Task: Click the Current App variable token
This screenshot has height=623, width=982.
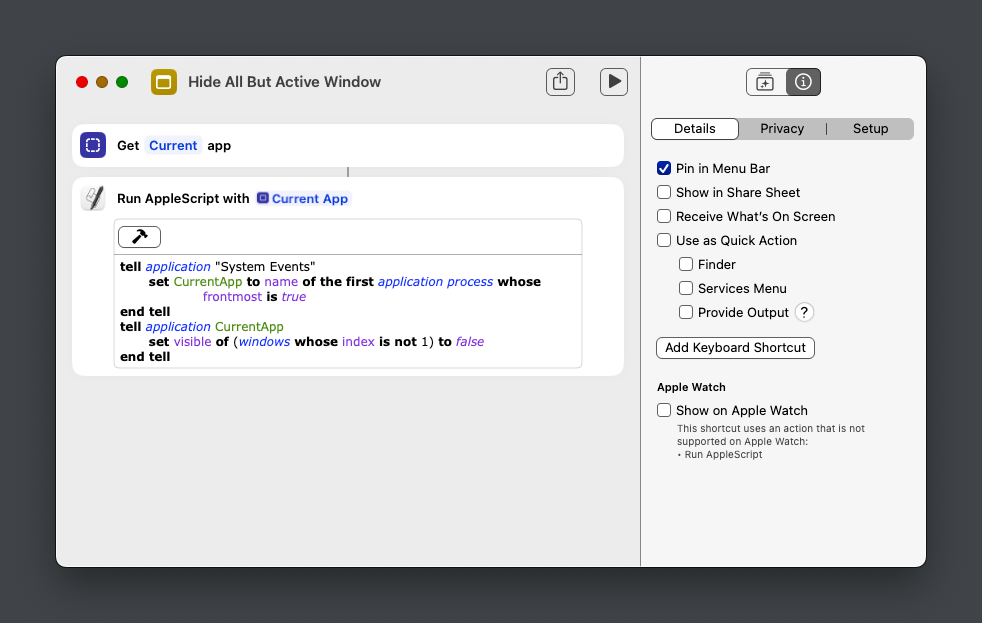Action: [303, 199]
